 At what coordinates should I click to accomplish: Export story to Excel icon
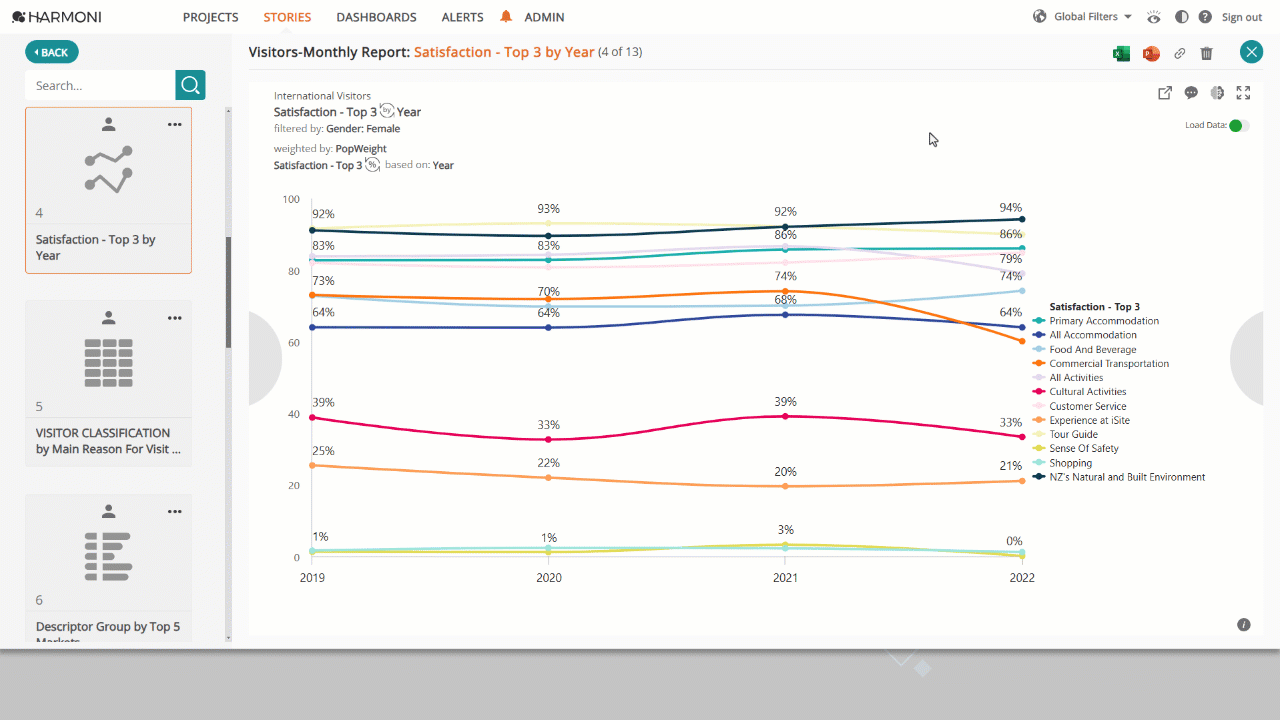1122,54
